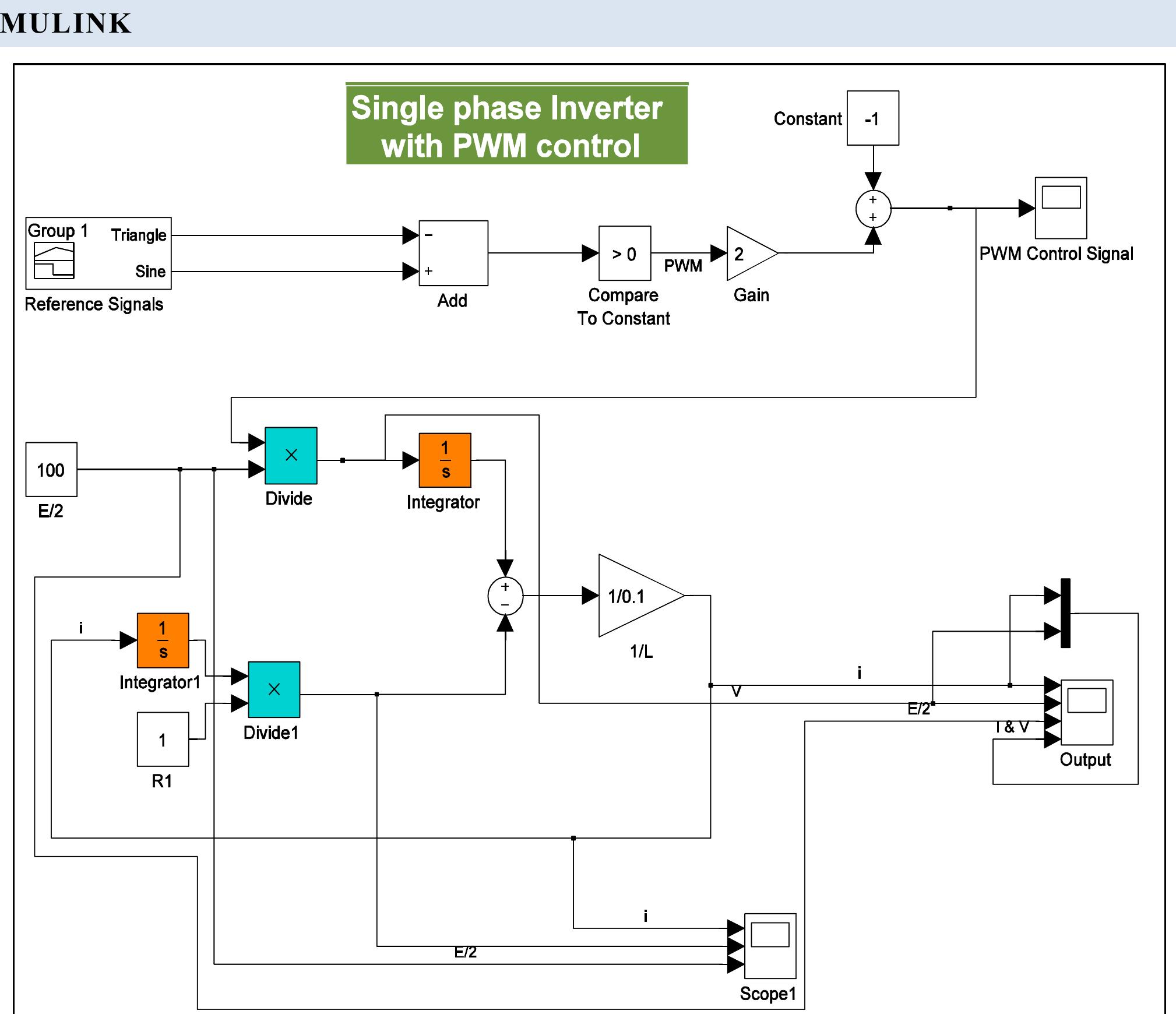Click the 'Constant' block name label

[x=808, y=119]
